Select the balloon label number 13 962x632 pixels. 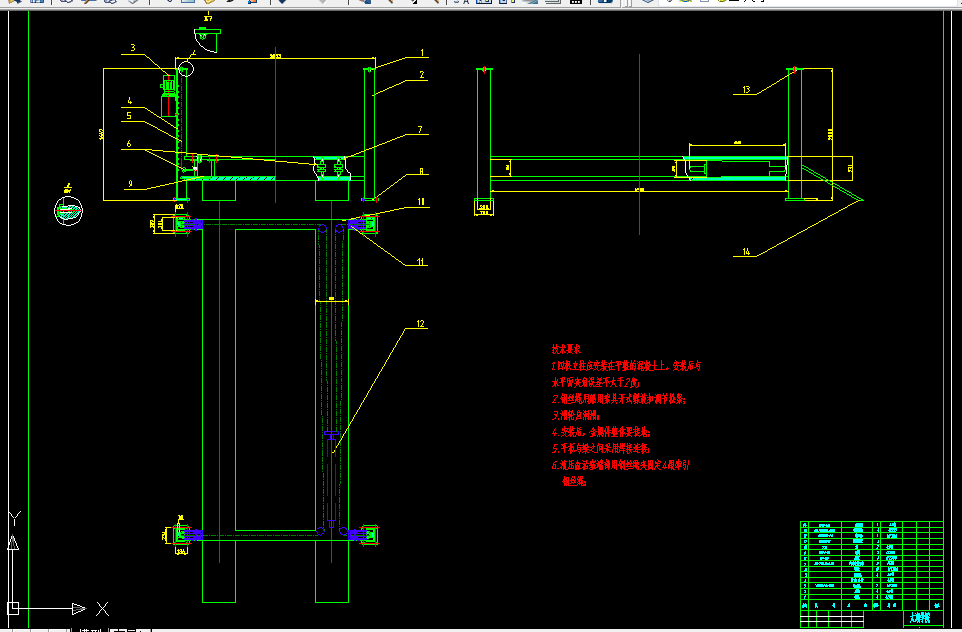pyautogui.click(x=746, y=90)
